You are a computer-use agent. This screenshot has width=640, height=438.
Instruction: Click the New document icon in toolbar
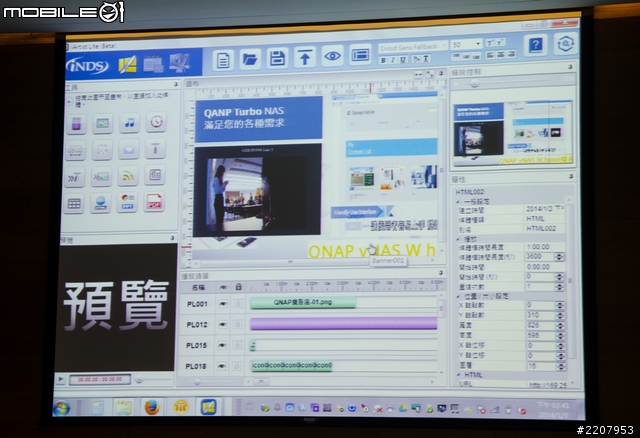[223, 60]
